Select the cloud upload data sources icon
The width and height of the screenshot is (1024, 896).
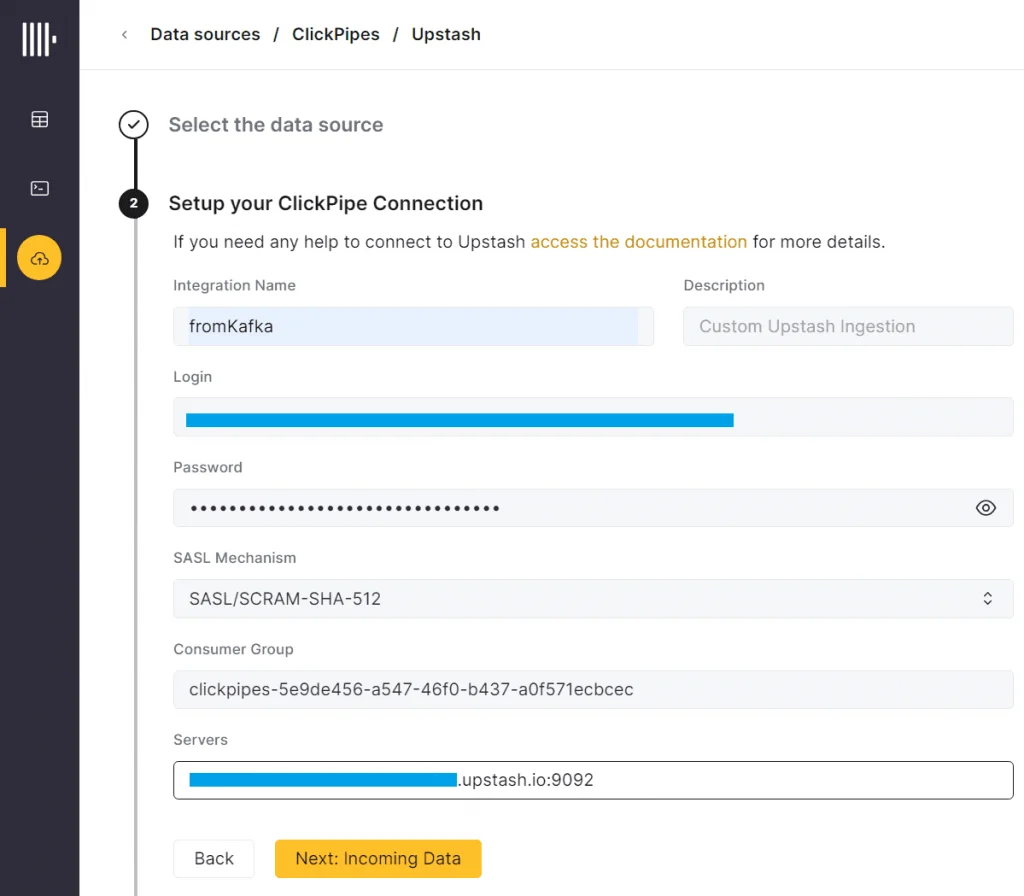click(x=39, y=257)
